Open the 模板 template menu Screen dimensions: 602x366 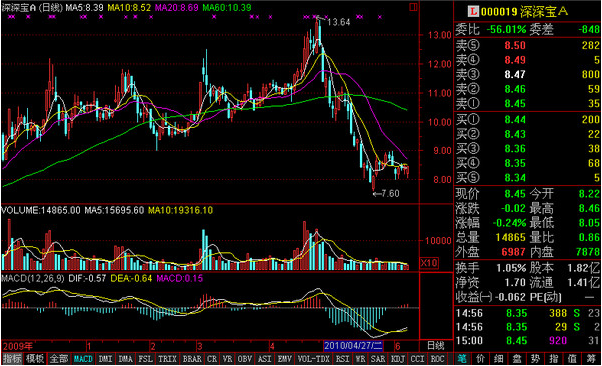pos(35,359)
